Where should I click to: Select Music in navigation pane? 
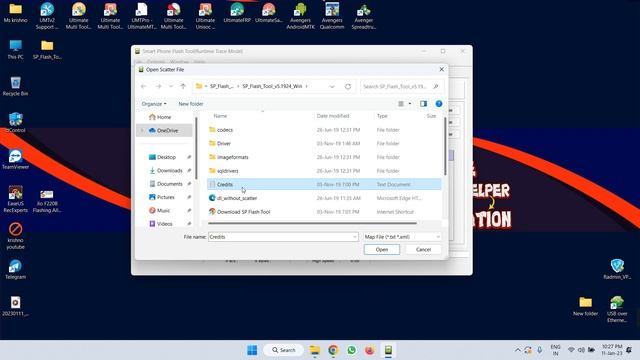163,211
